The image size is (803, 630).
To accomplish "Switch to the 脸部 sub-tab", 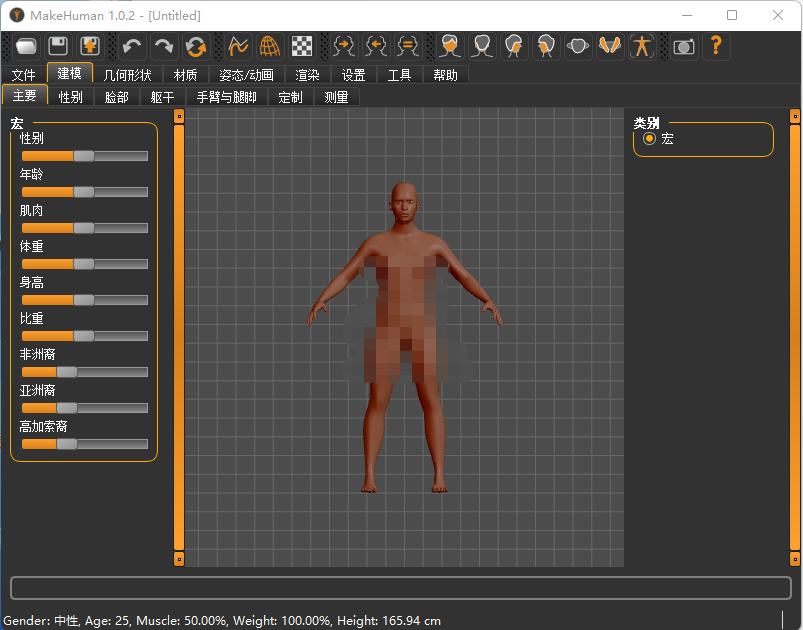I will [117, 97].
